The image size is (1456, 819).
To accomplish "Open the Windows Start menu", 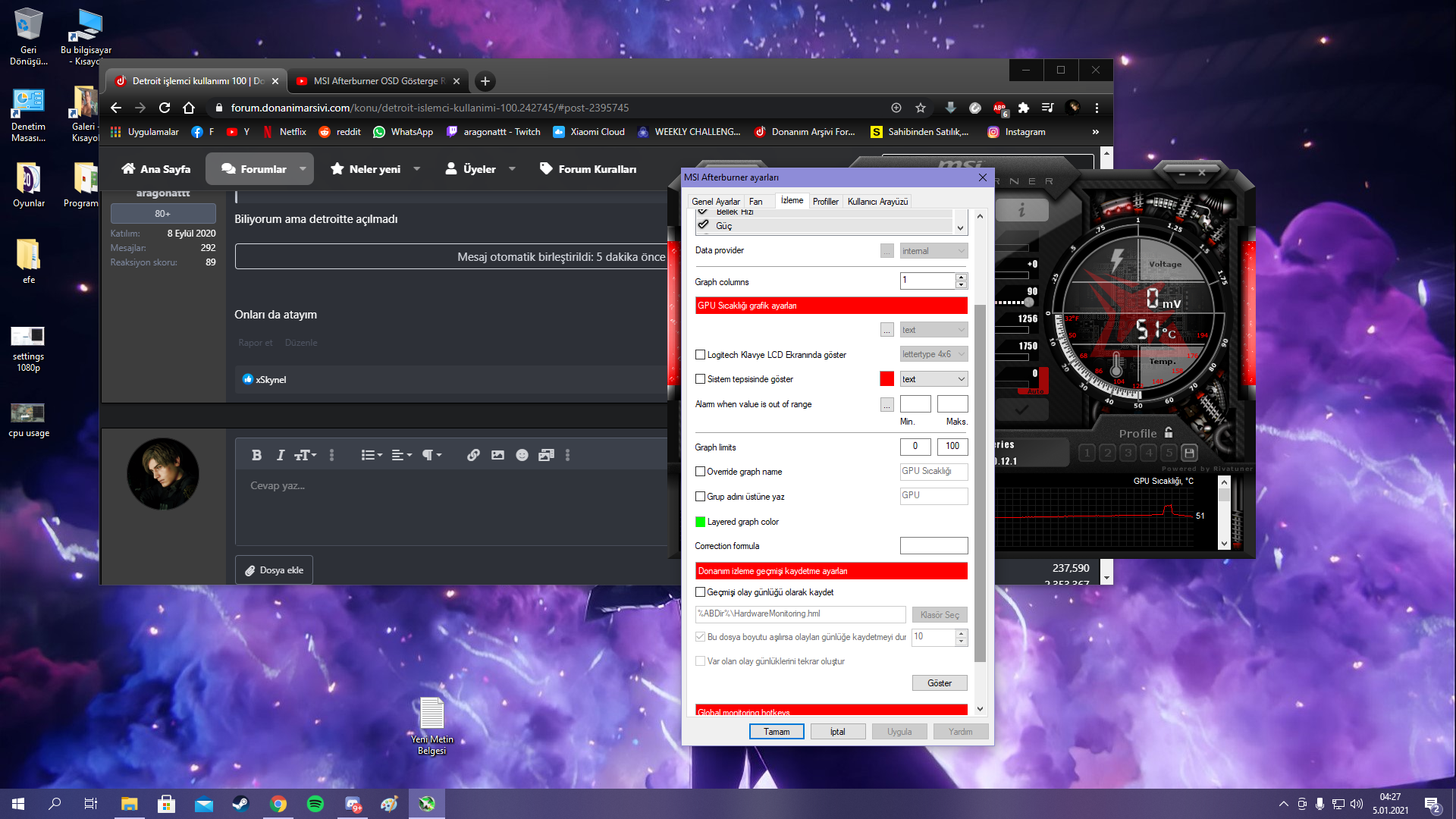I will click(18, 804).
